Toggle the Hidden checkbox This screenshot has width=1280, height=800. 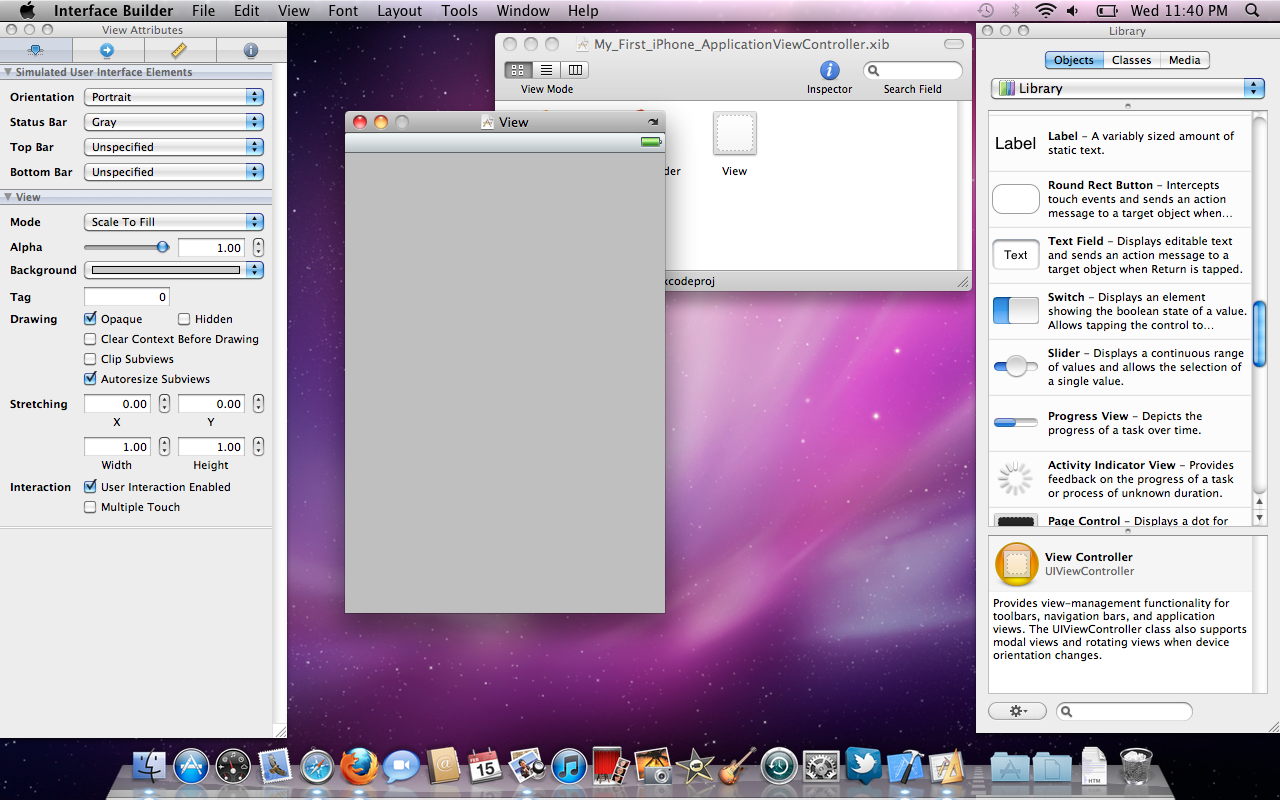pyautogui.click(x=185, y=319)
